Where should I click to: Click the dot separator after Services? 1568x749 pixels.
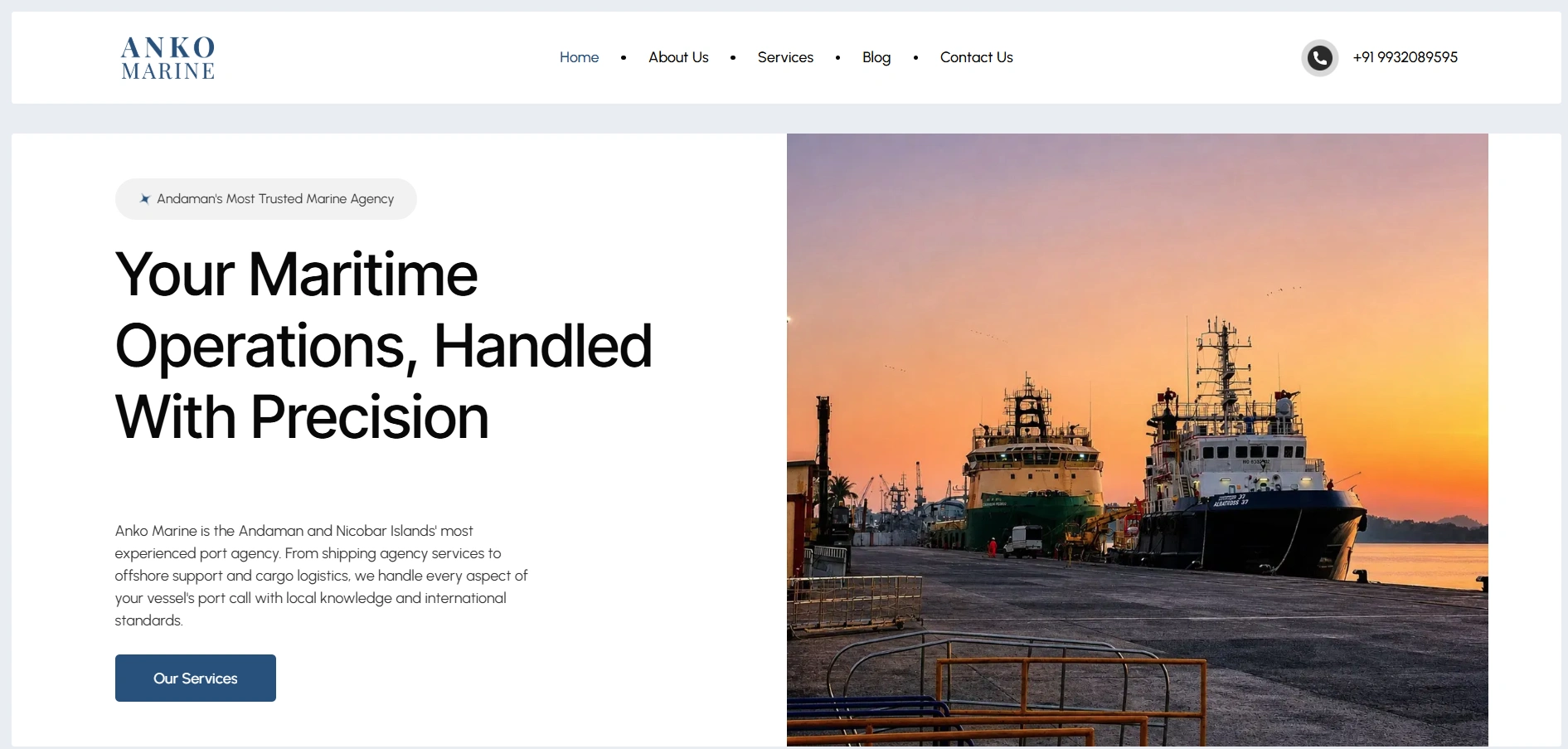(838, 58)
